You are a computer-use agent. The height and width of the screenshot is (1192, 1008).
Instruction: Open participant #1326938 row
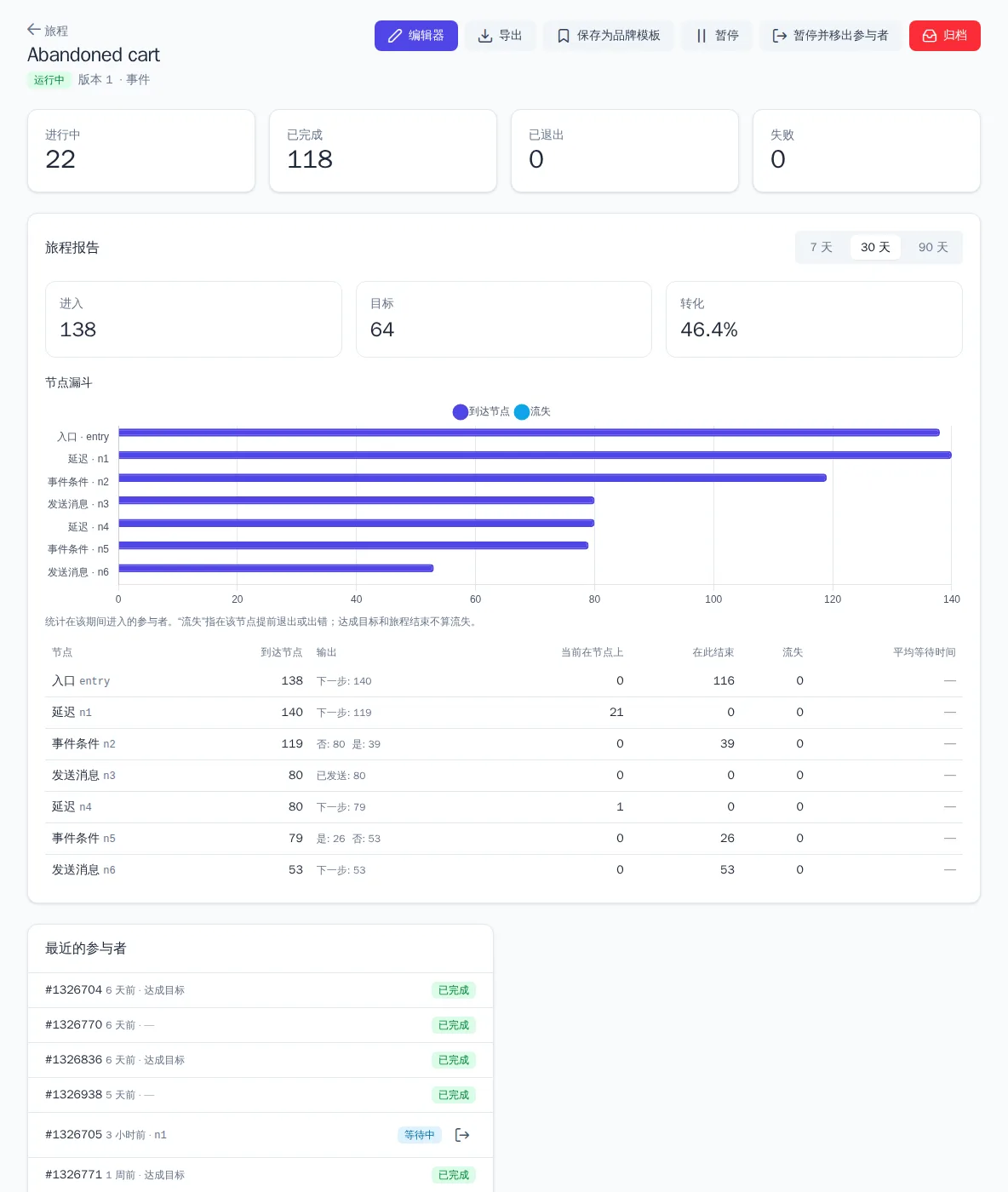[261, 1095]
